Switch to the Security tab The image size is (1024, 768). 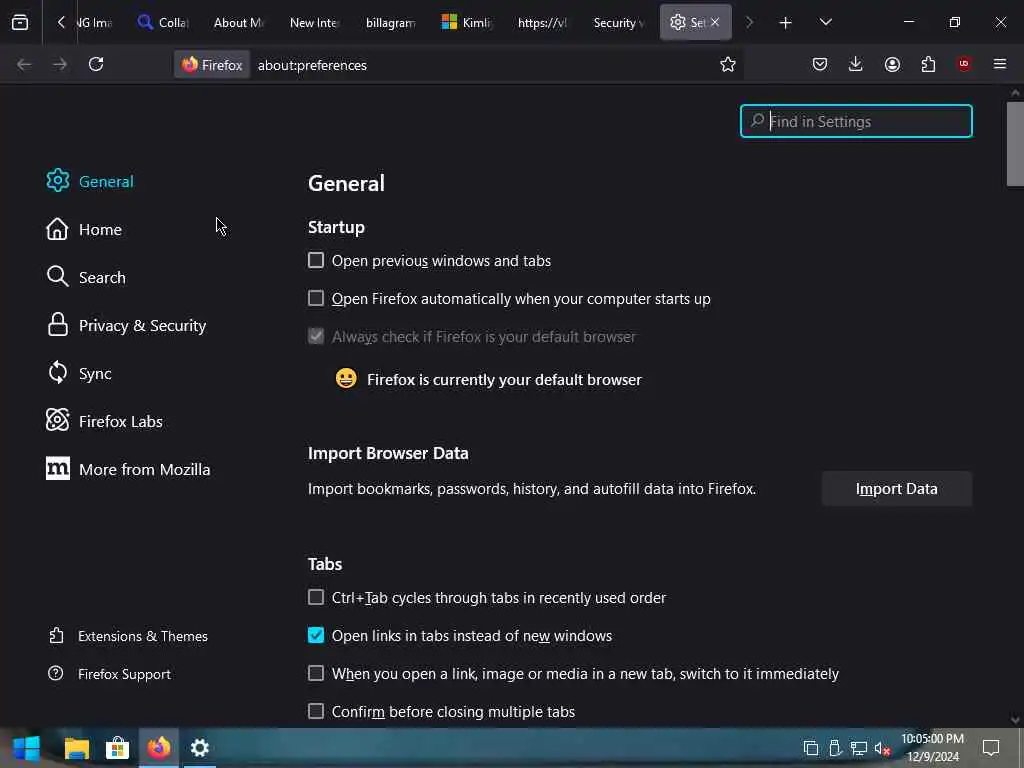tap(618, 22)
